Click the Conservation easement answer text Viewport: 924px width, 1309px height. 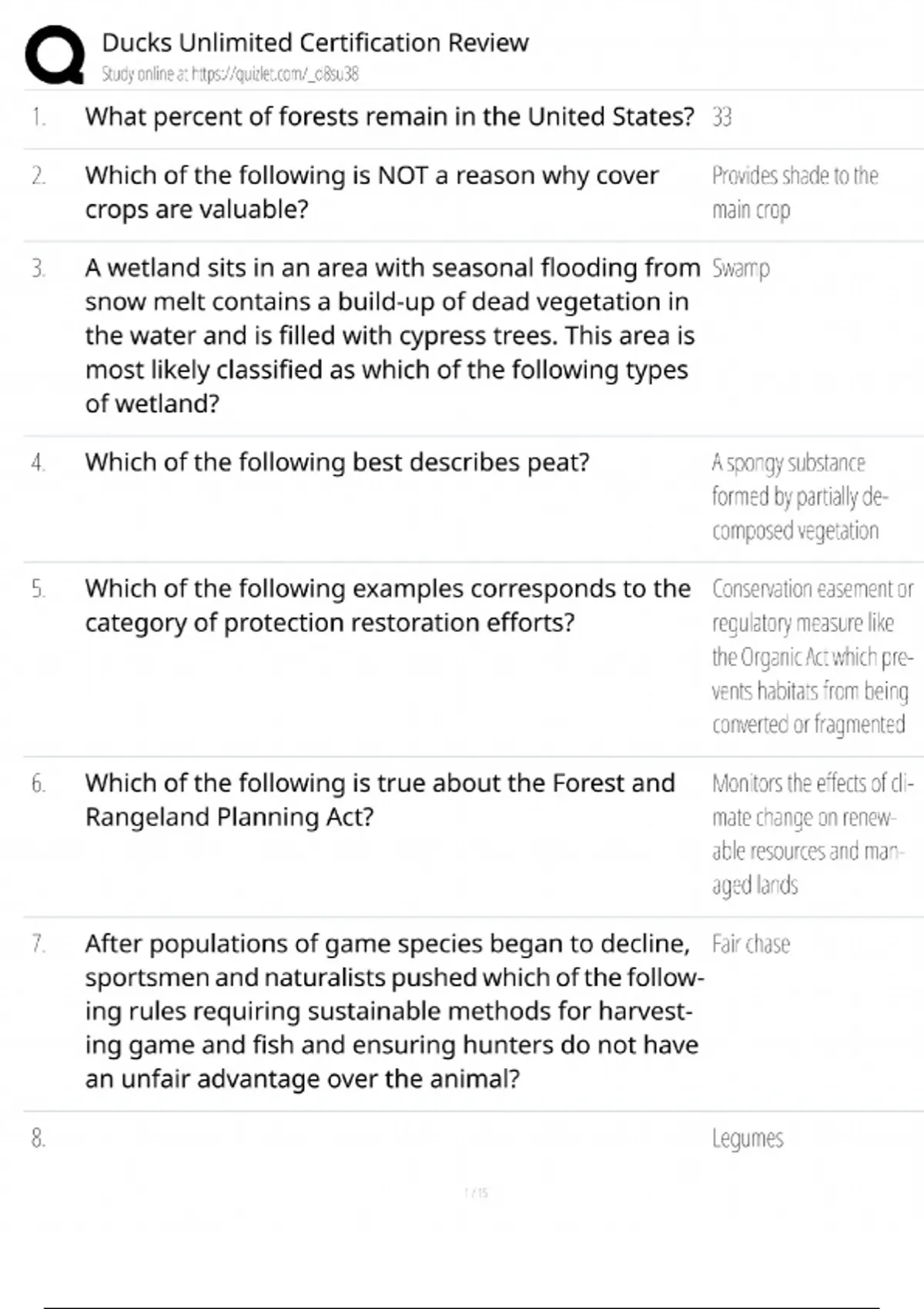pyautogui.click(x=812, y=657)
